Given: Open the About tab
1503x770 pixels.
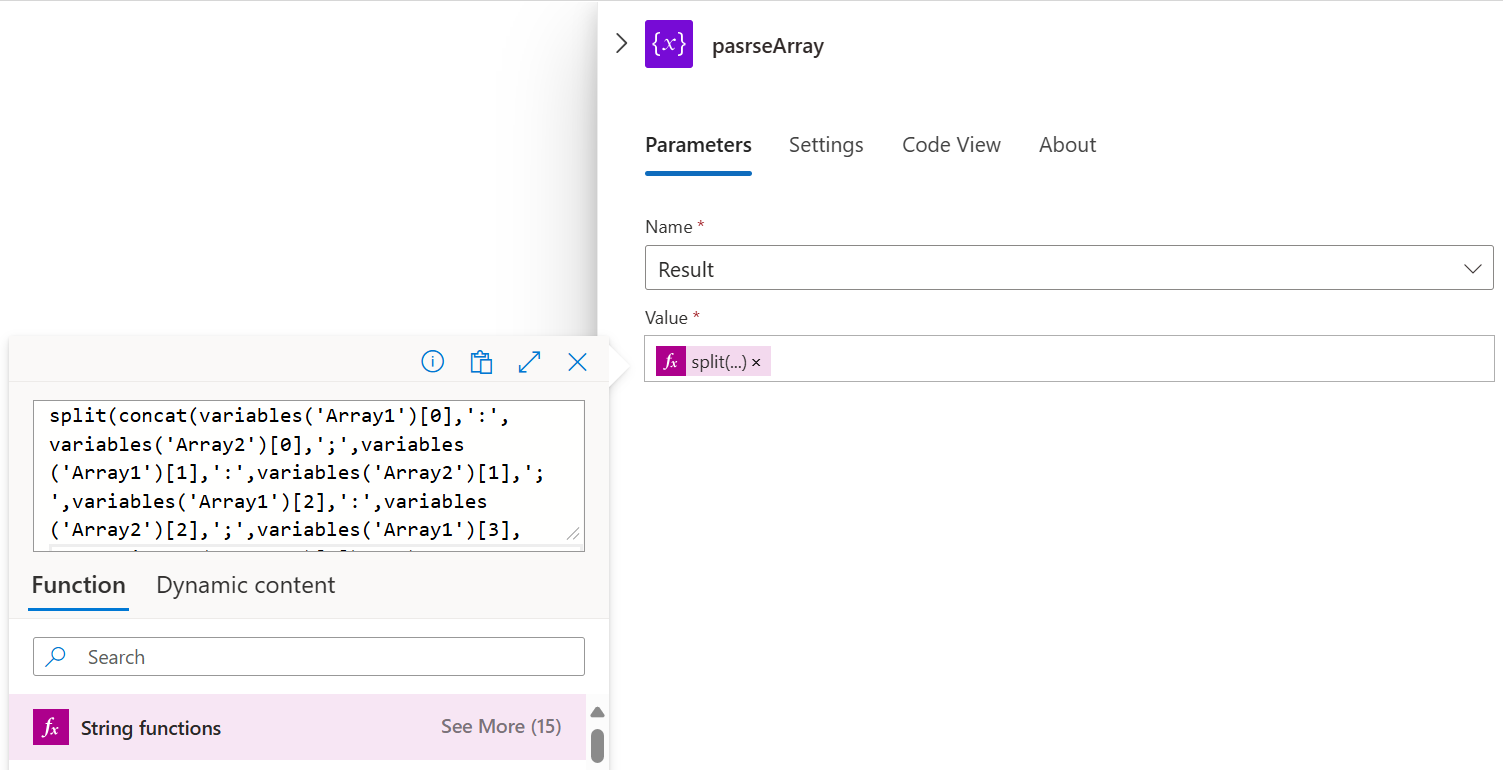Looking at the screenshot, I should [x=1066, y=144].
